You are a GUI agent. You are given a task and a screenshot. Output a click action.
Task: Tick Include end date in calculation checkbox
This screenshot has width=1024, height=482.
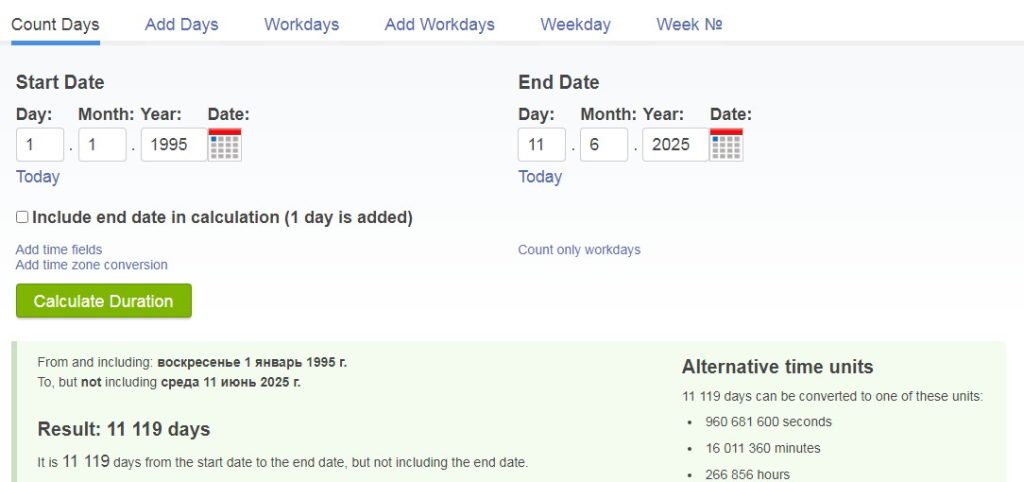click(x=22, y=217)
